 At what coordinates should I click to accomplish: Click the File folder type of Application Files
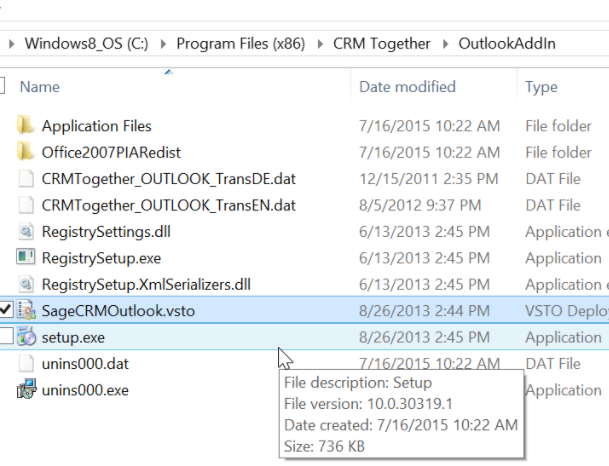point(558,126)
